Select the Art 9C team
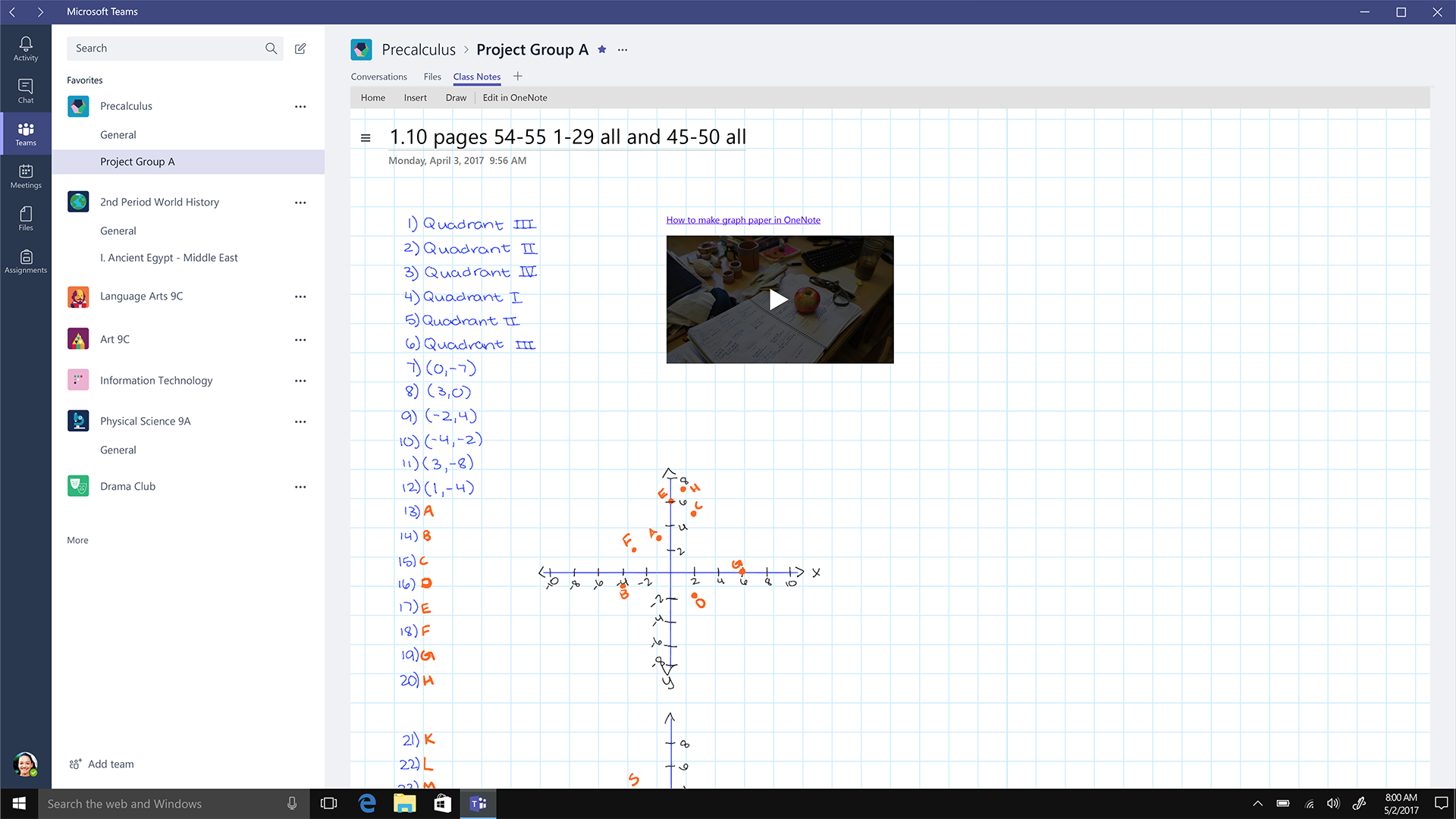Image resolution: width=1456 pixels, height=819 pixels. click(115, 339)
